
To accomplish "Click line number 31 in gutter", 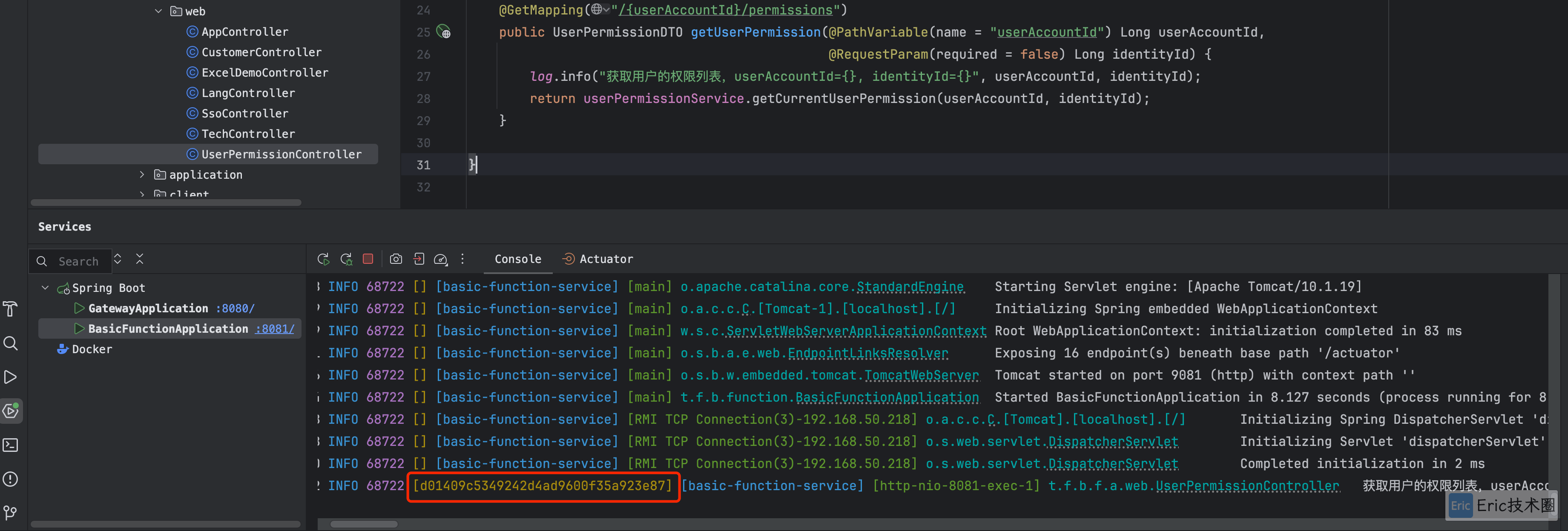I will [x=423, y=166].
